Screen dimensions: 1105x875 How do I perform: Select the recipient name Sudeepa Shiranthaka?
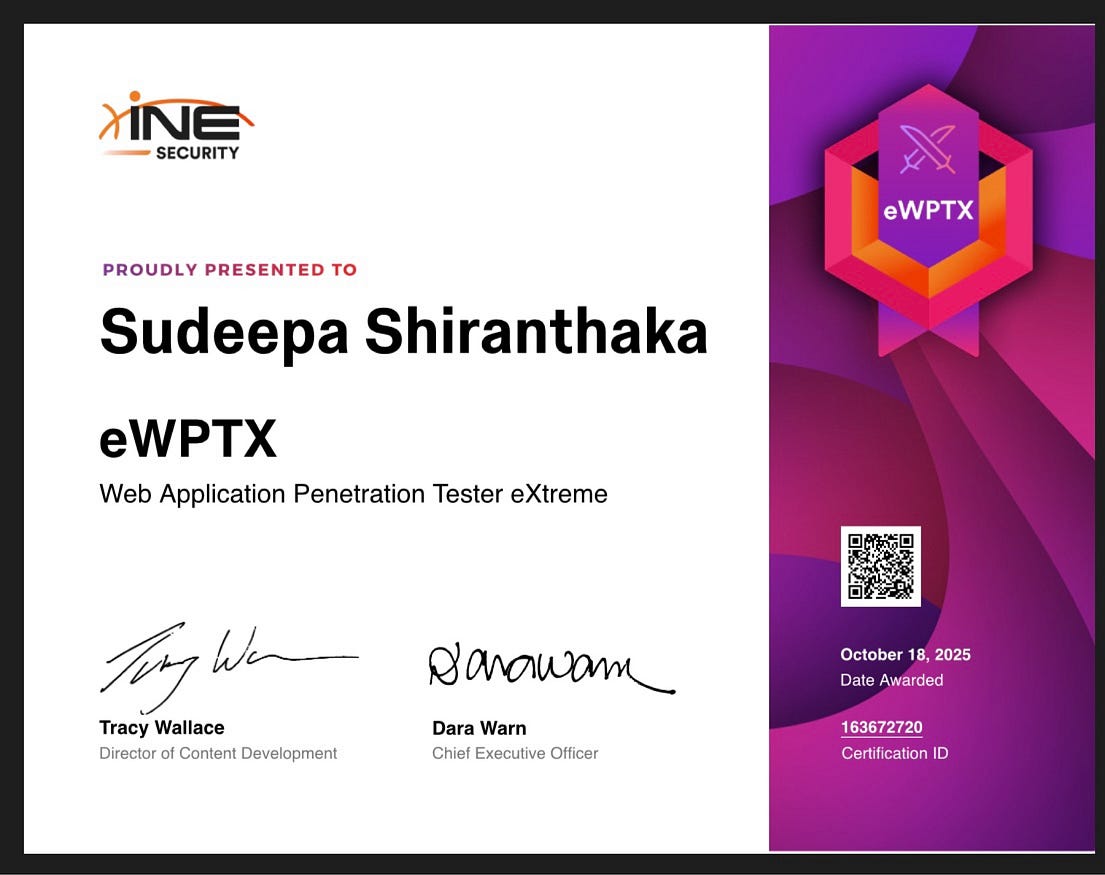[403, 332]
